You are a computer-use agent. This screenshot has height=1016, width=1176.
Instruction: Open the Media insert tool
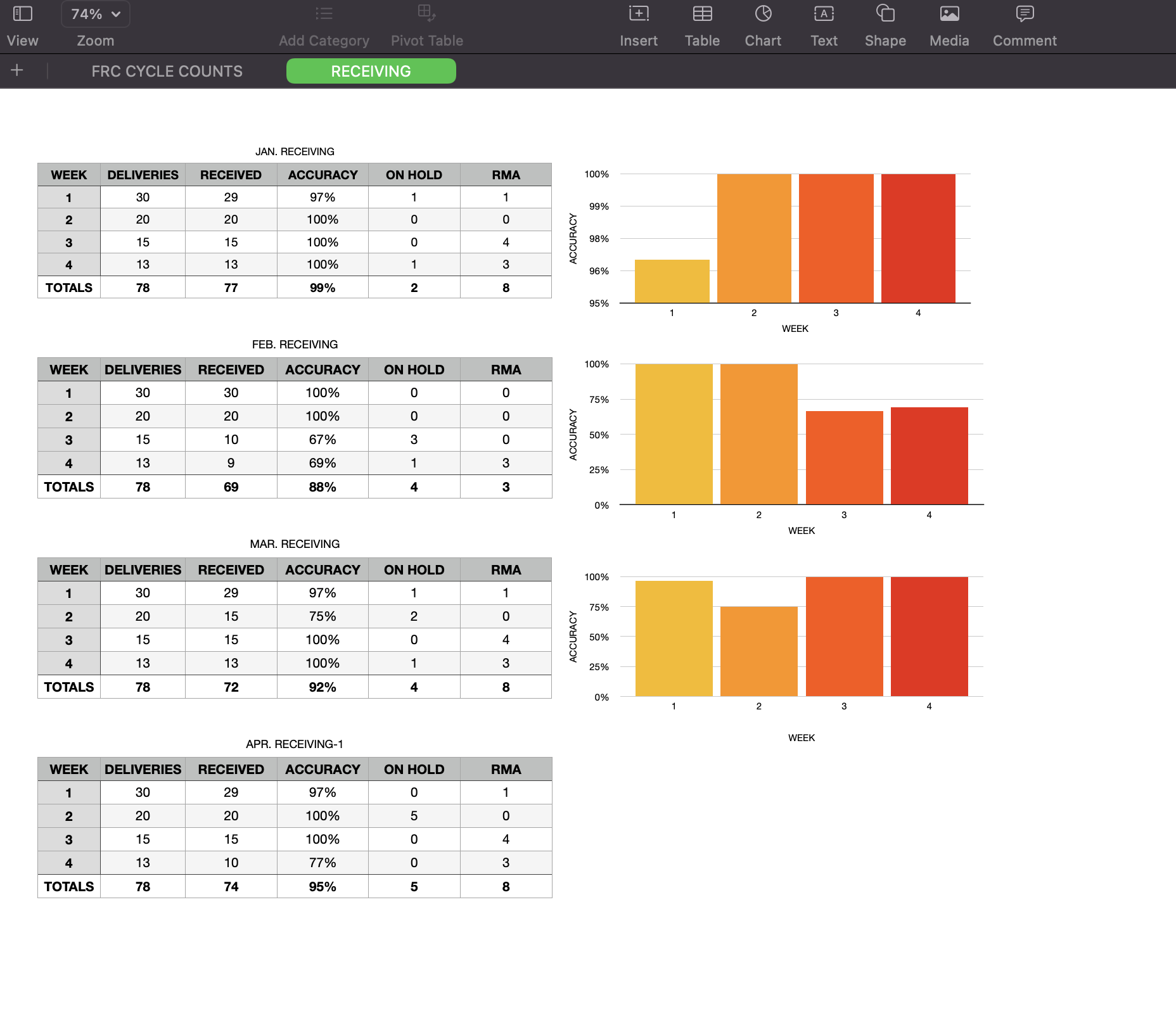(949, 25)
